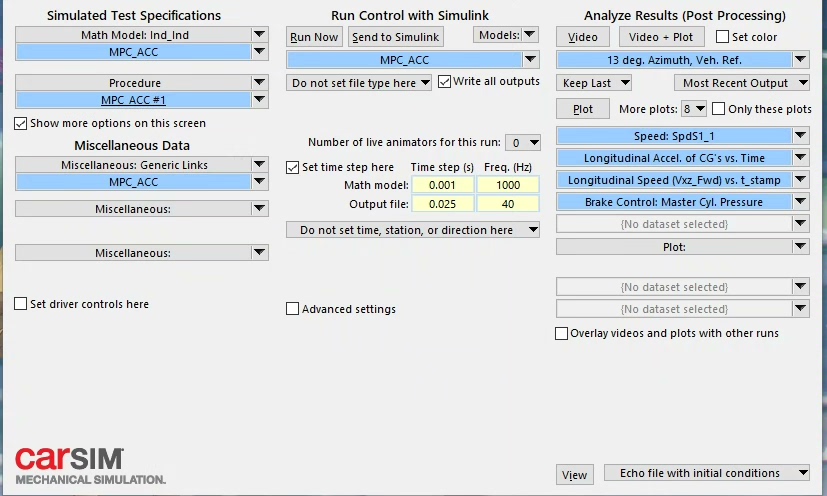Open dropdown arrow beside Brake Control dataset
The width and height of the screenshot is (827, 496).
[x=801, y=202]
